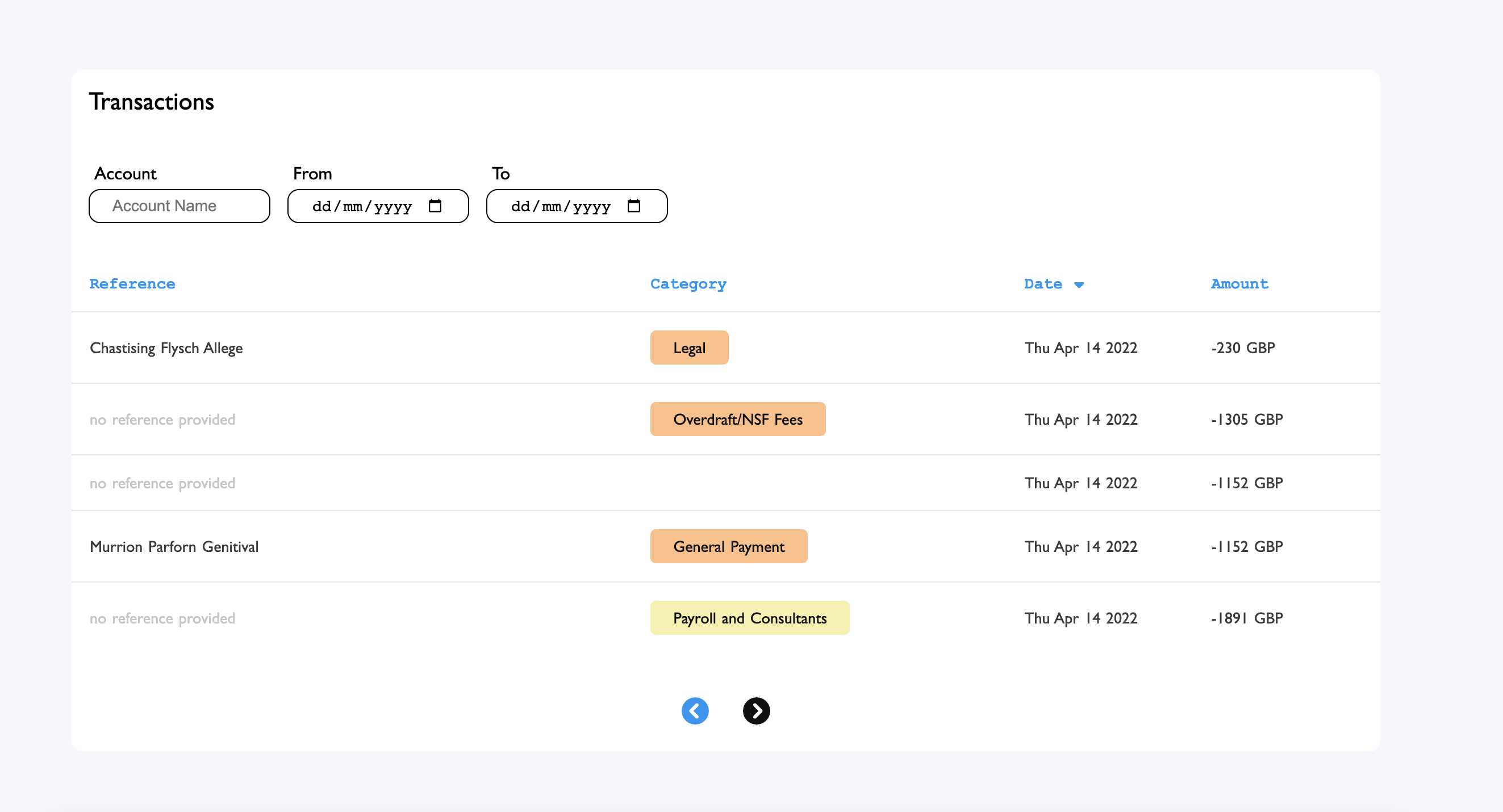Click 'no reference provided' in Payroll row
The image size is (1503, 812).
162,618
